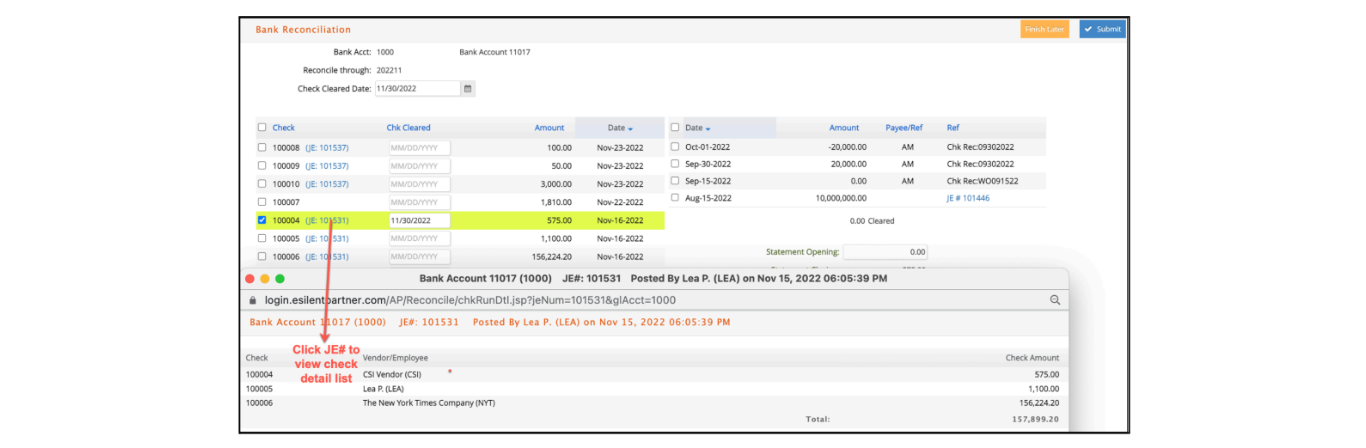Viewport: 1366px width, 448px height.
Task: Open JE: 101537 link on check 100010
Action: [327, 184]
